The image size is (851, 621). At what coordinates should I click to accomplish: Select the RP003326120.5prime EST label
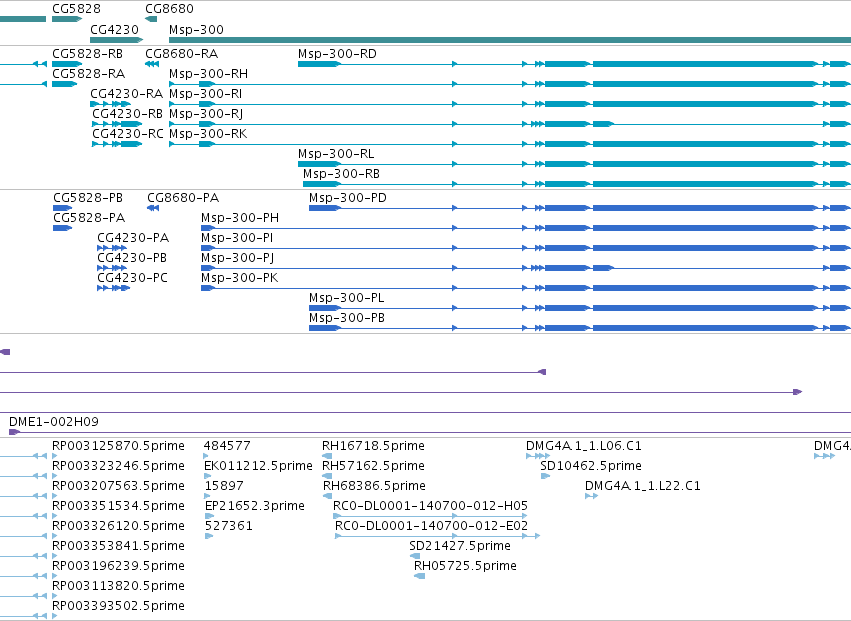click(118, 527)
